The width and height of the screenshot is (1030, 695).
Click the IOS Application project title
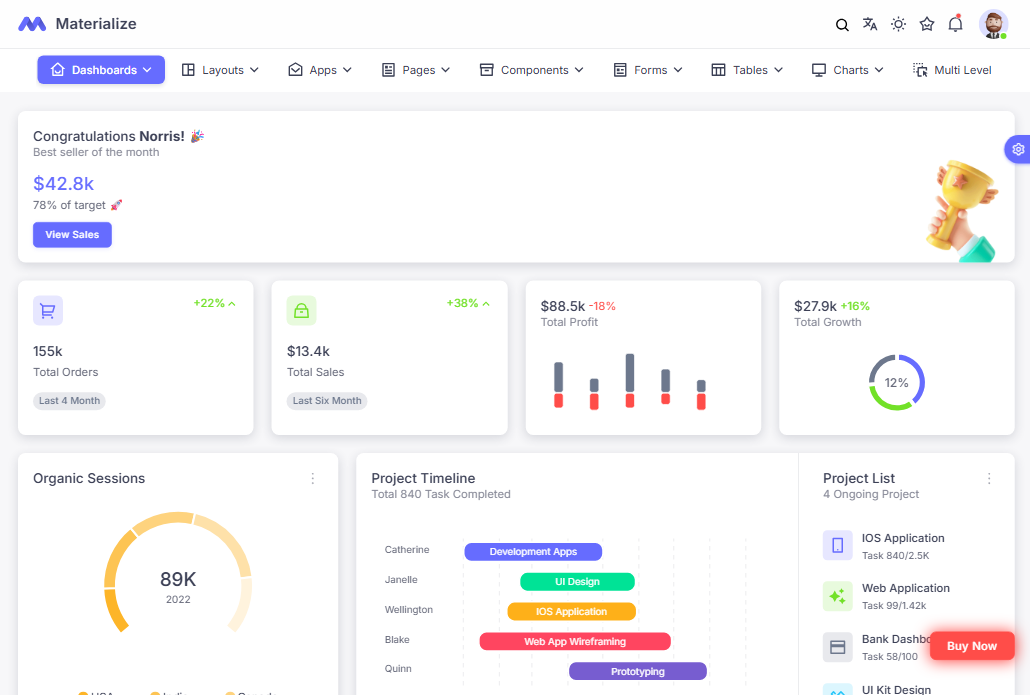coord(903,538)
